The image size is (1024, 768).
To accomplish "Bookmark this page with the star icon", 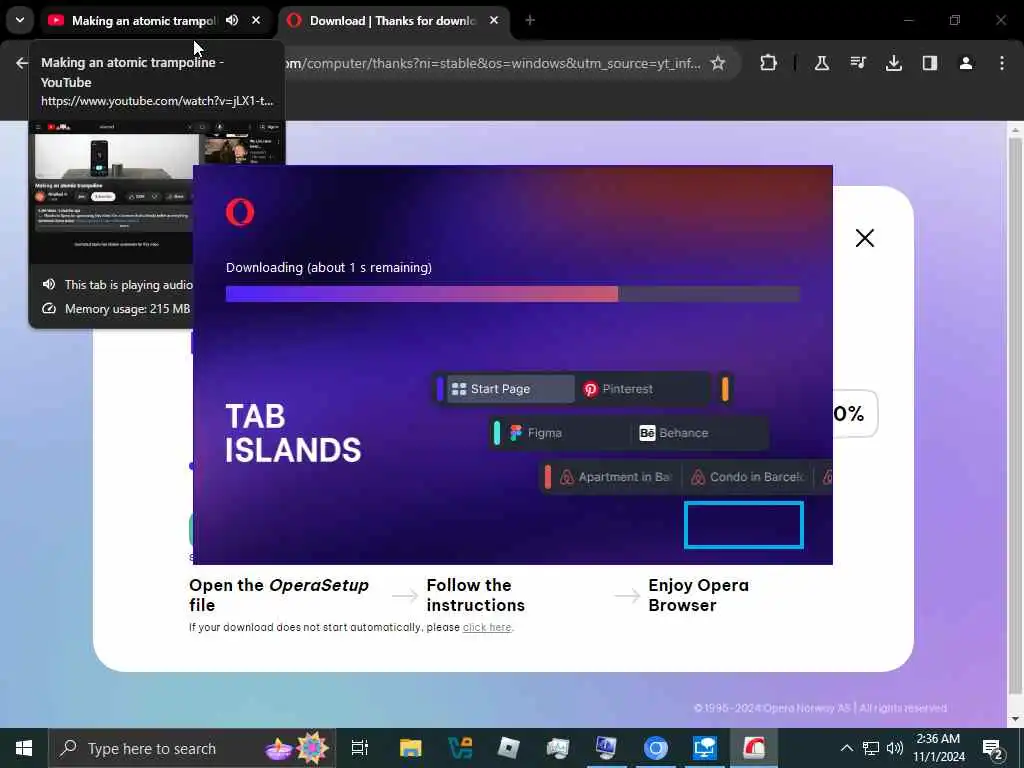I will coord(718,63).
